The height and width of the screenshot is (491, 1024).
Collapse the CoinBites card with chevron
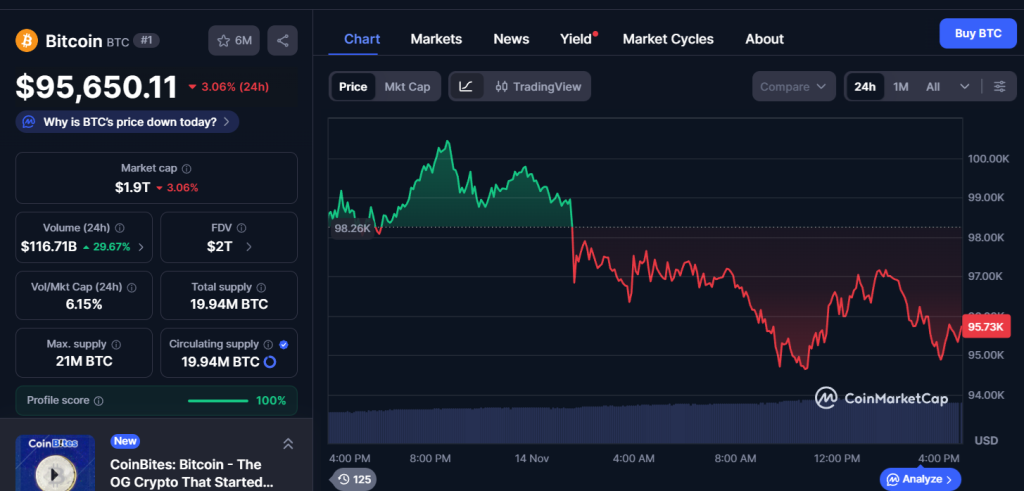pyautogui.click(x=288, y=444)
